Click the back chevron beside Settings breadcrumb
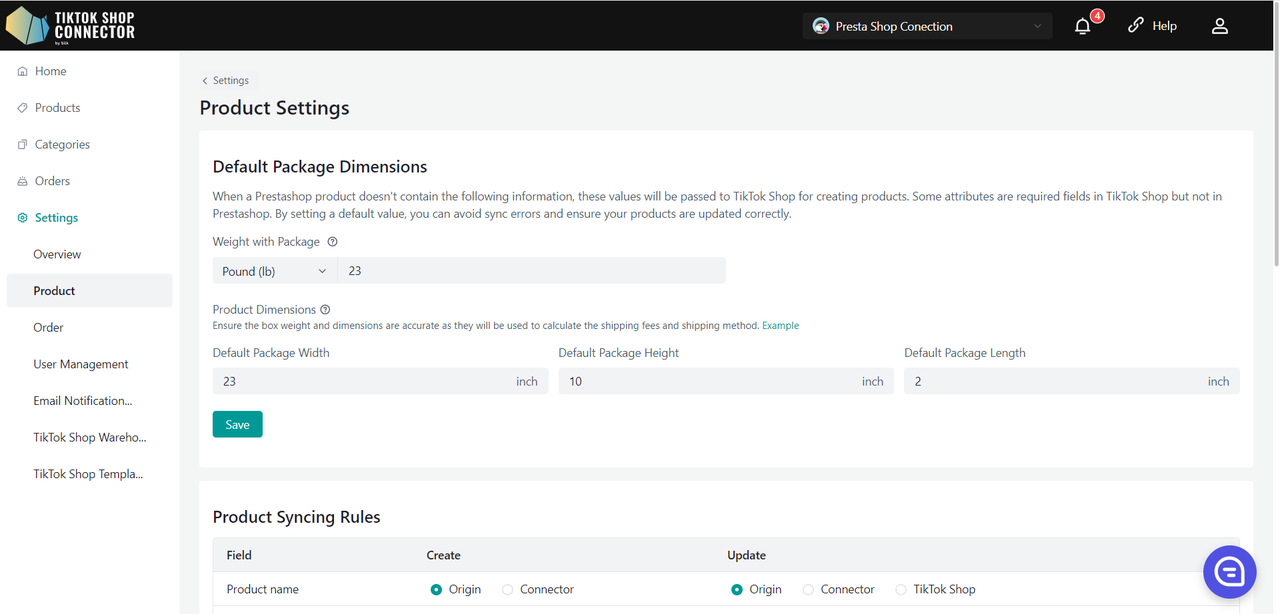Image resolution: width=1280 pixels, height=614 pixels. [x=205, y=81]
